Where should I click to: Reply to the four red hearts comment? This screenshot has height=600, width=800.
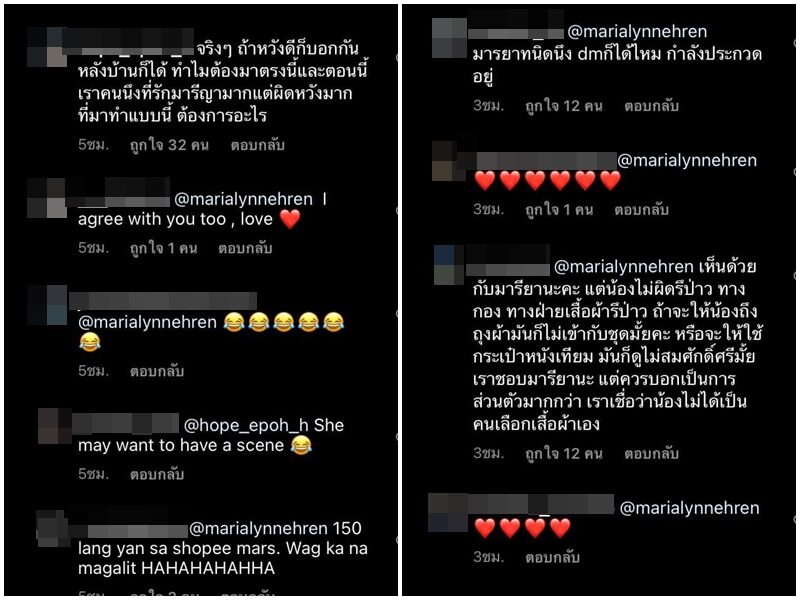553,557
